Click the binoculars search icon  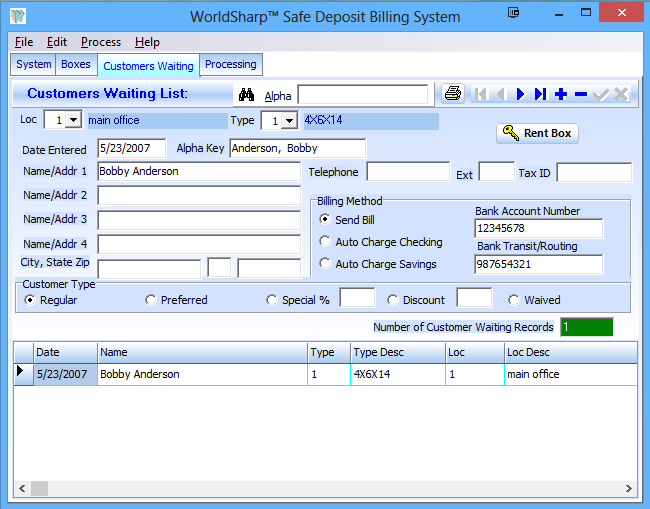tap(246, 94)
